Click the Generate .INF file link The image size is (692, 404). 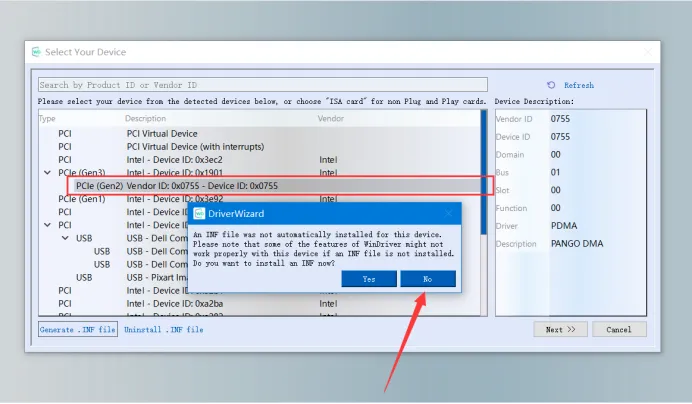click(77, 329)
